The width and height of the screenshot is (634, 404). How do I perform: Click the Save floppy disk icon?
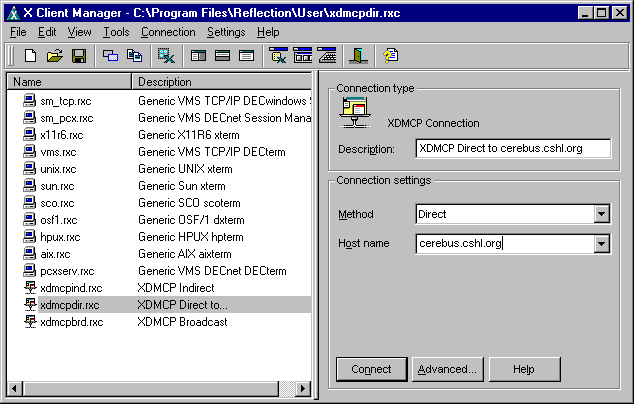coord(79,56)
